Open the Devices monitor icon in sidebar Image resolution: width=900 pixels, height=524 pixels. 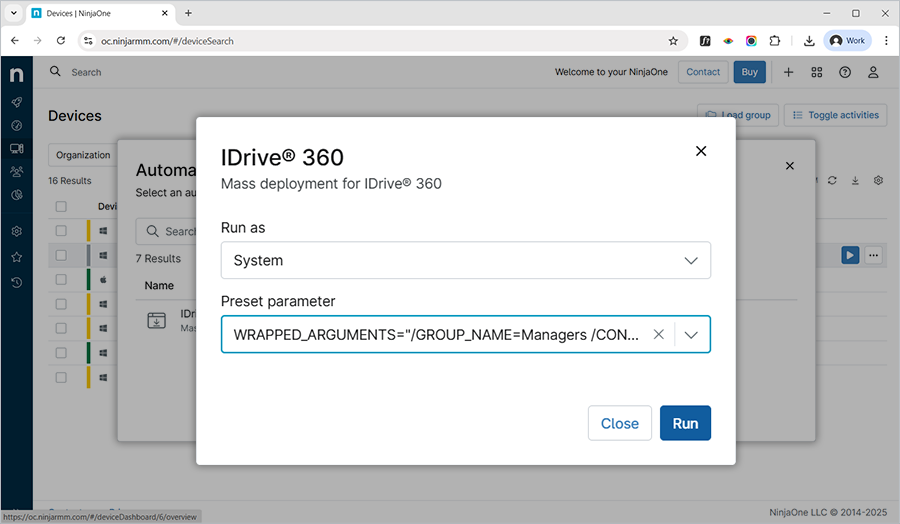coord(16,149)
